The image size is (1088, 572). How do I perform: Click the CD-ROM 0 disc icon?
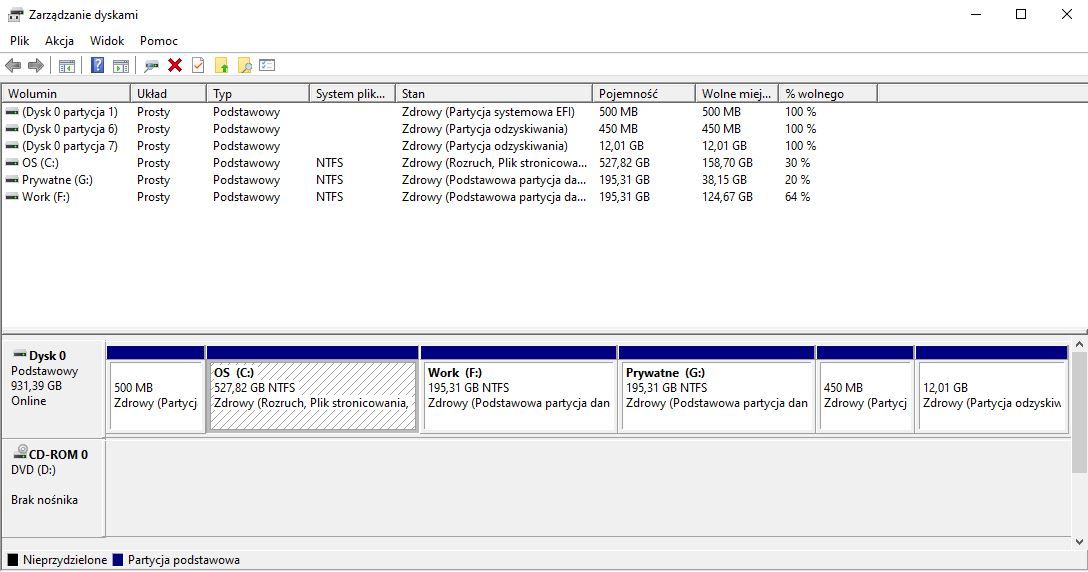click(20, 453)
